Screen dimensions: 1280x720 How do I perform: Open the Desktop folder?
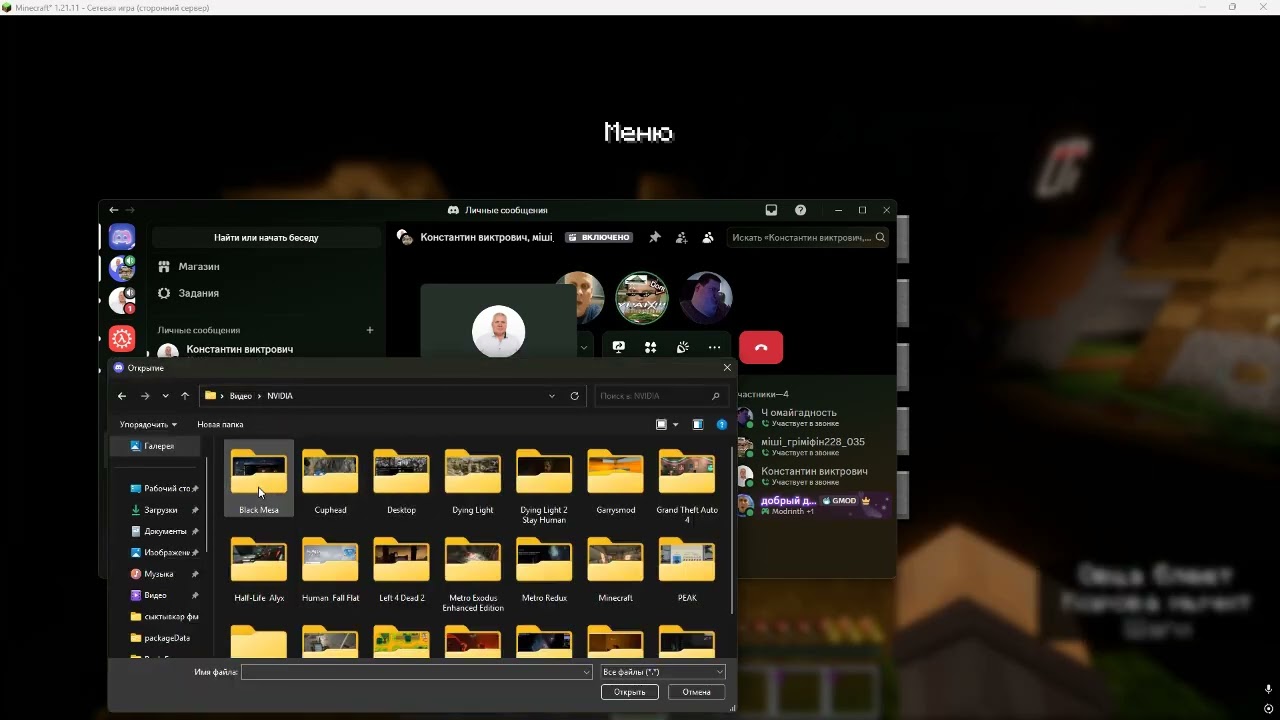click(x=401, y=479)
